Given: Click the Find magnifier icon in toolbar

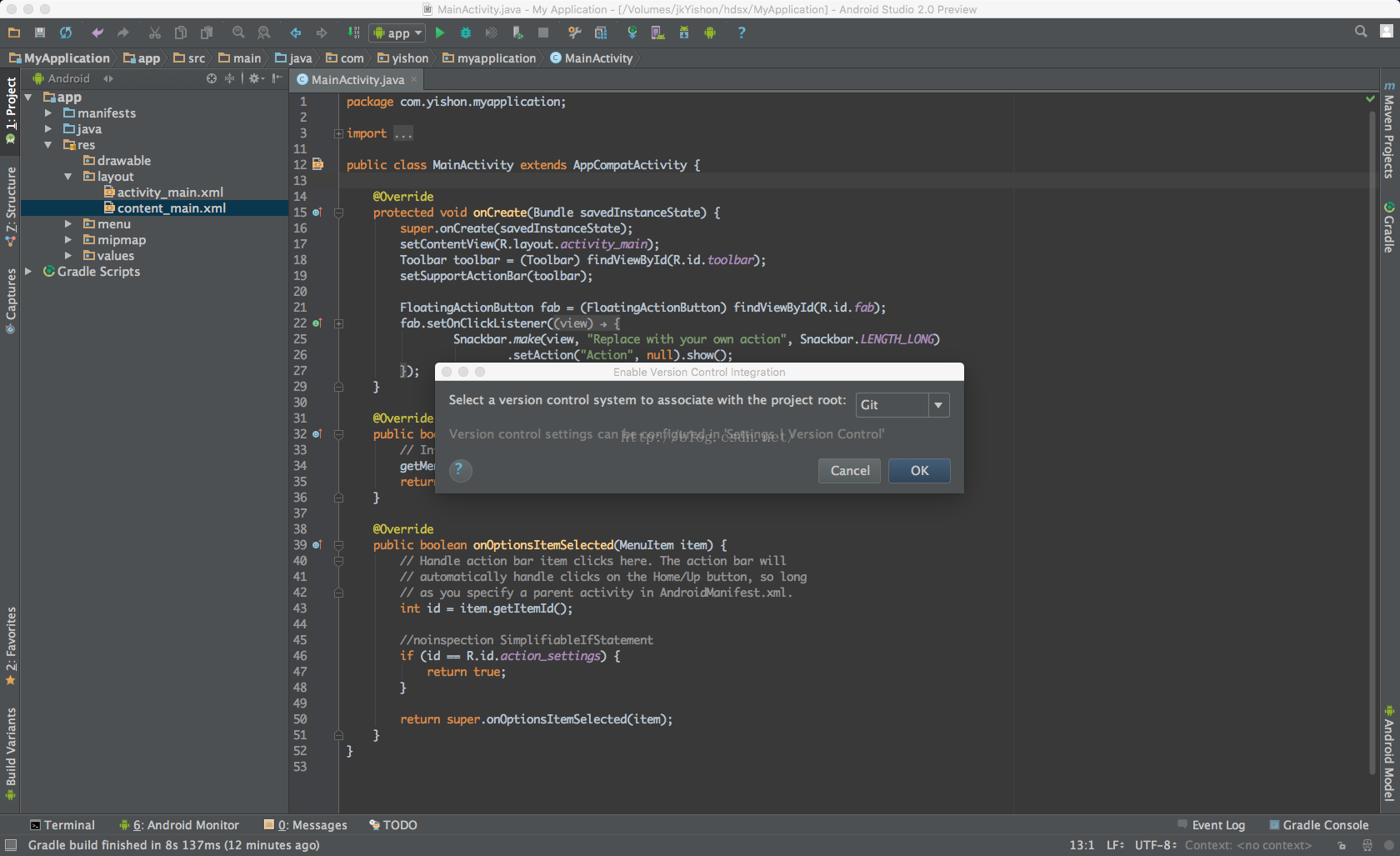Looking at the screenshot, I should click(x=238, y=33).
